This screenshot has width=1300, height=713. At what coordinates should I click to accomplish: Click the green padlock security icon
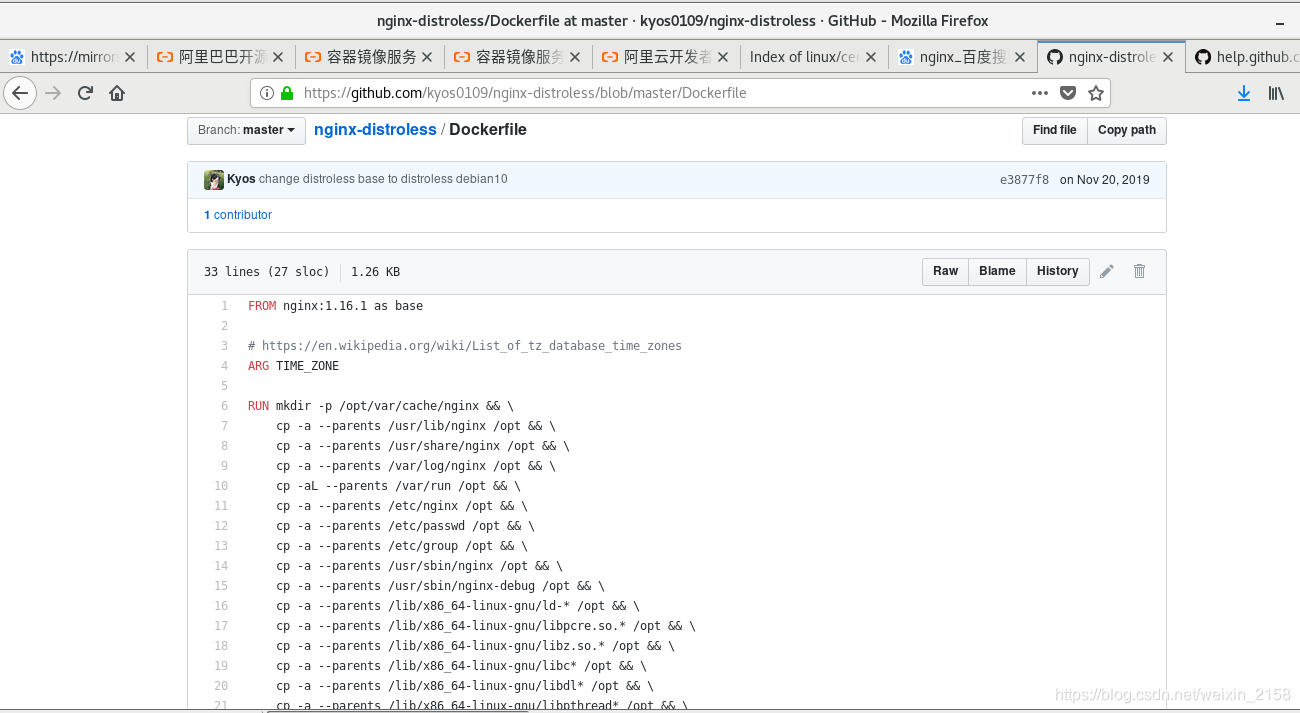pyautogui.click(x=287, y=93)
